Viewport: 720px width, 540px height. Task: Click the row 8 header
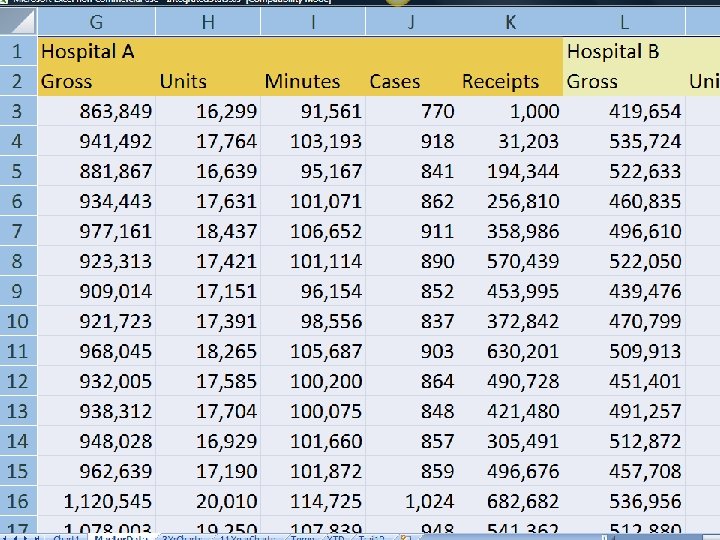coord(18,262)
